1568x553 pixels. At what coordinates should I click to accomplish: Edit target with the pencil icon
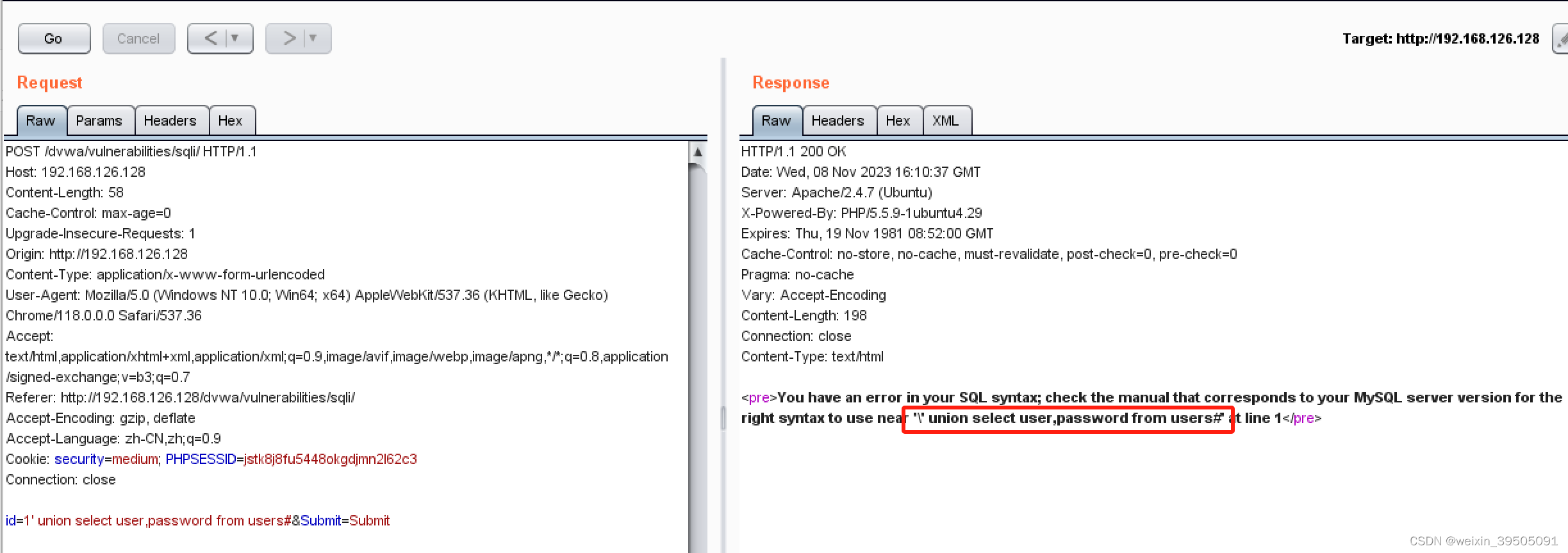1561,39
